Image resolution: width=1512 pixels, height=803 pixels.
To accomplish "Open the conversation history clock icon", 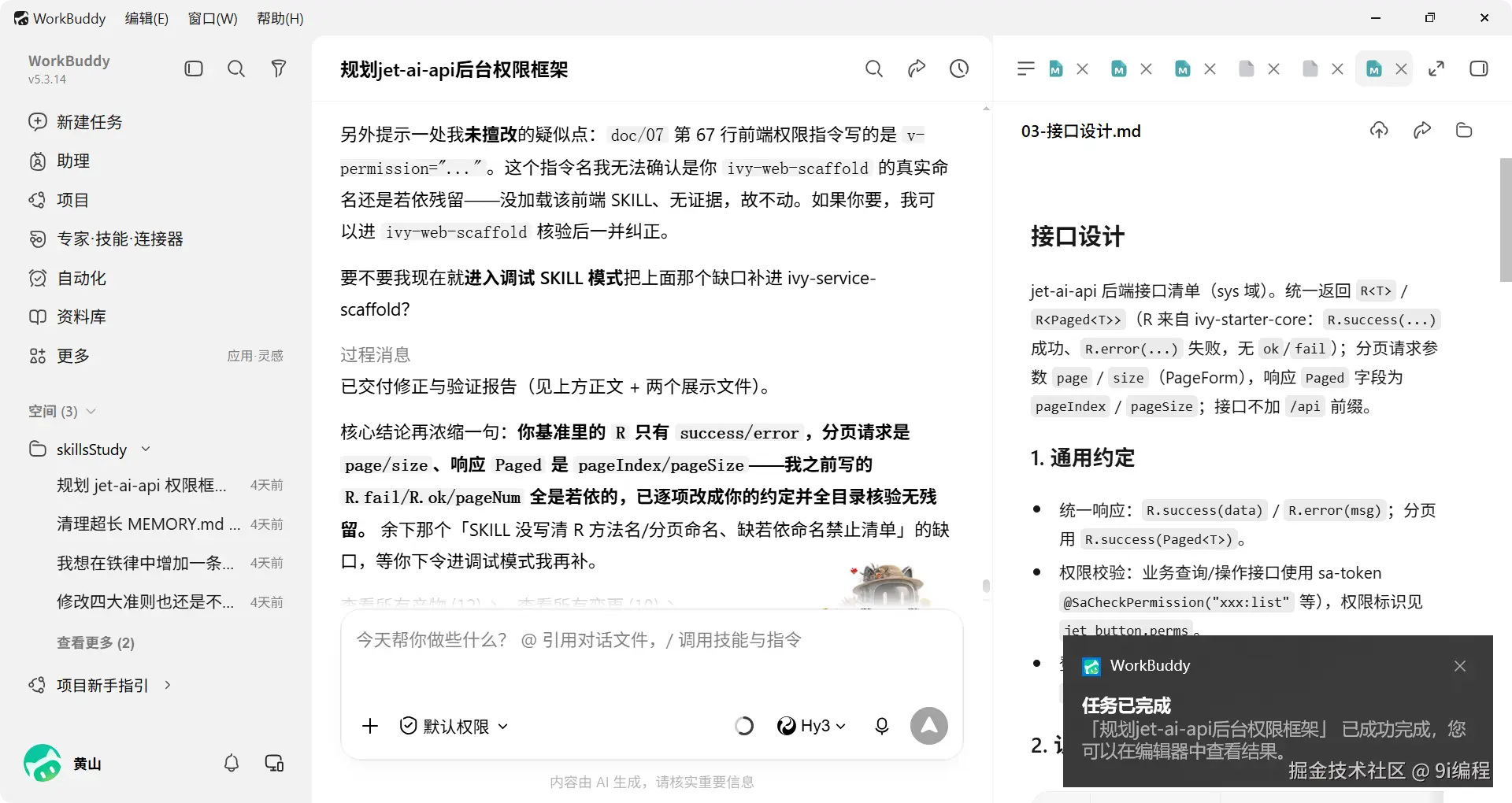I will coord(959,69).
